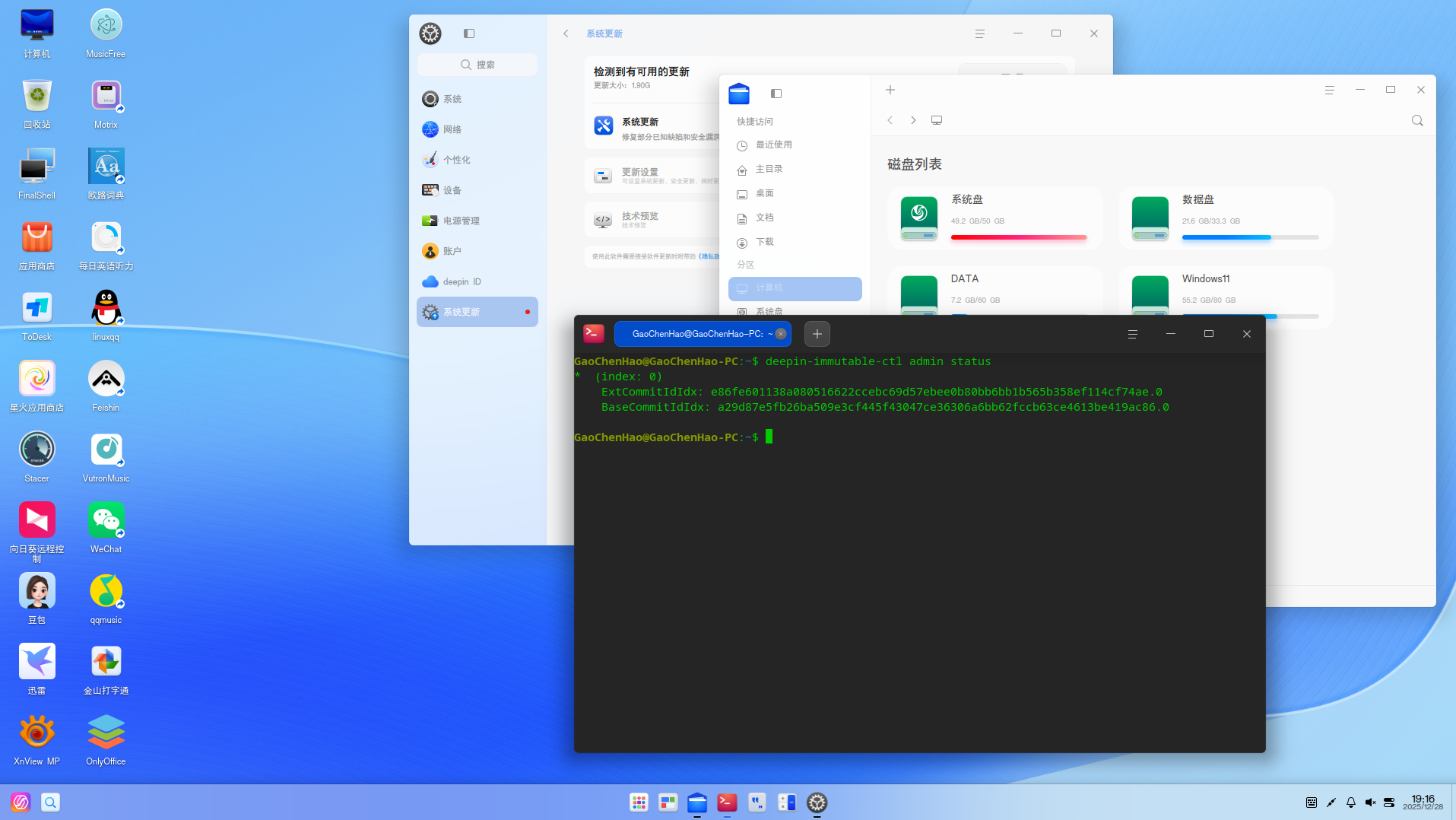1456x820 pixels.
Task: Open MusicFree desktop icon
Action: click(106, 33)
